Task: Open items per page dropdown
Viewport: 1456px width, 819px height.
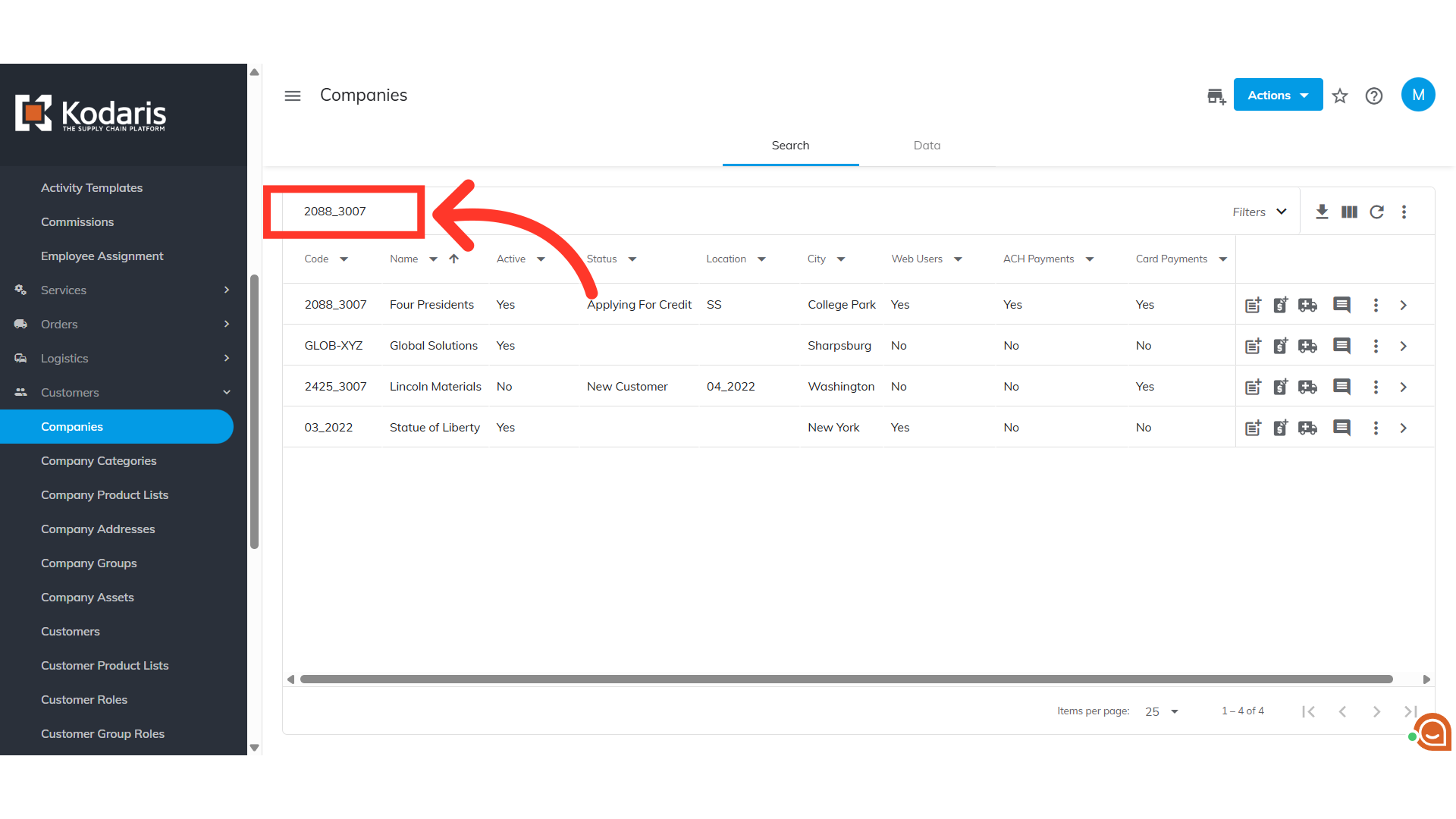Action: (1162, 711)
